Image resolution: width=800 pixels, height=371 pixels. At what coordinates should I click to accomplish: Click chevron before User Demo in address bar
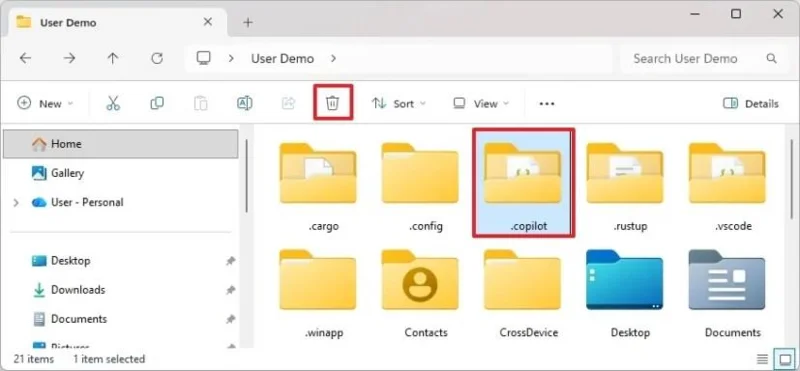click(x=231, y=58)
